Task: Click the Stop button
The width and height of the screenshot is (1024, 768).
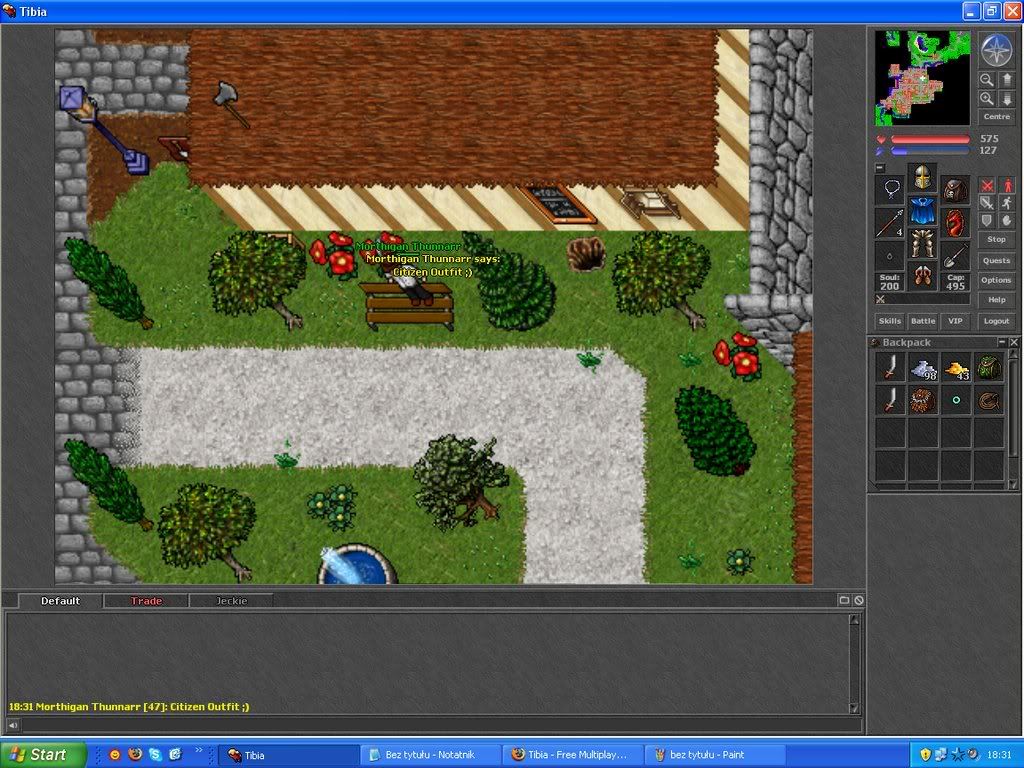Action: 997,240
